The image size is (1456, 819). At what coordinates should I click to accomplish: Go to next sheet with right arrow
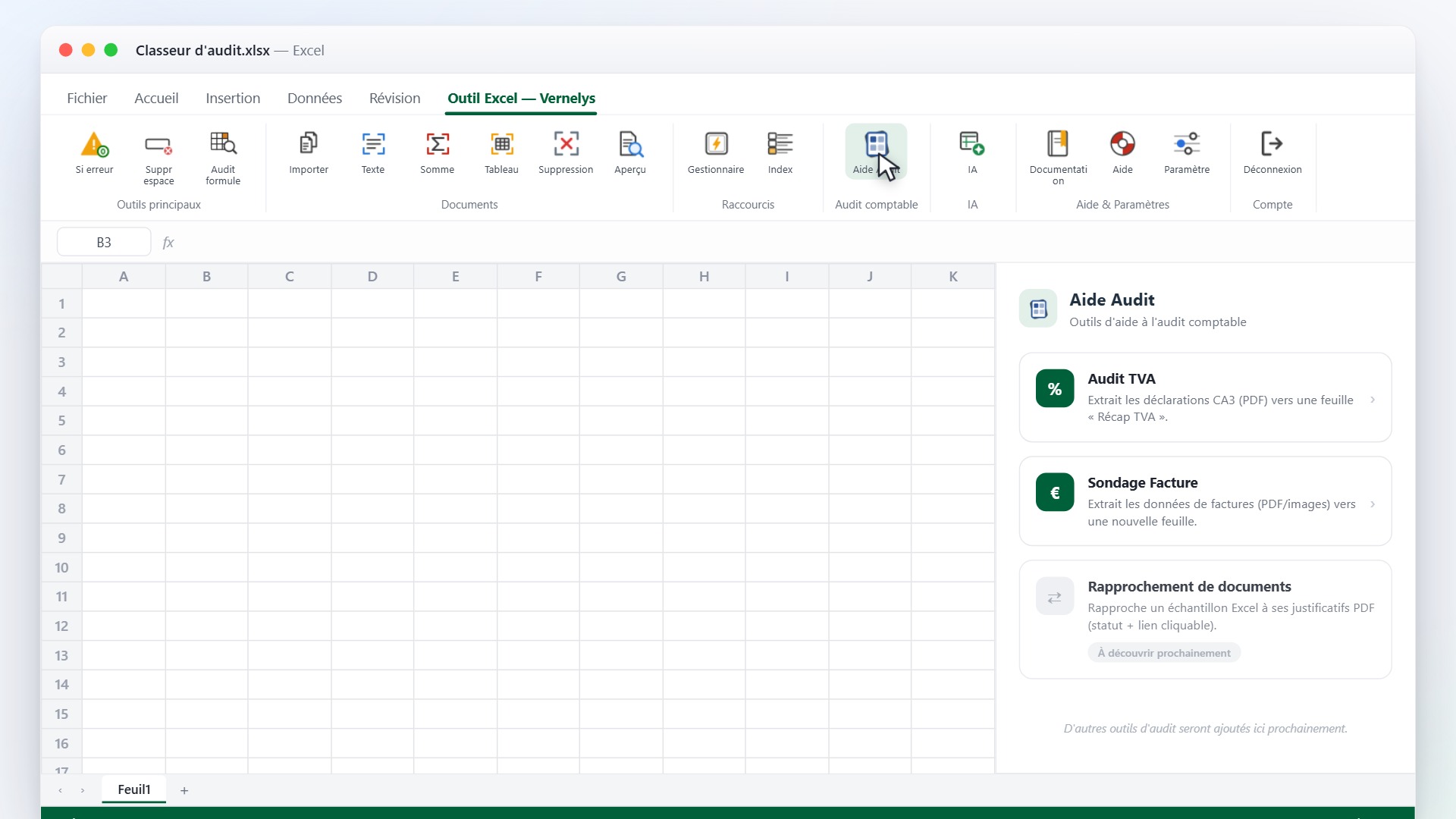coord(83,790)
